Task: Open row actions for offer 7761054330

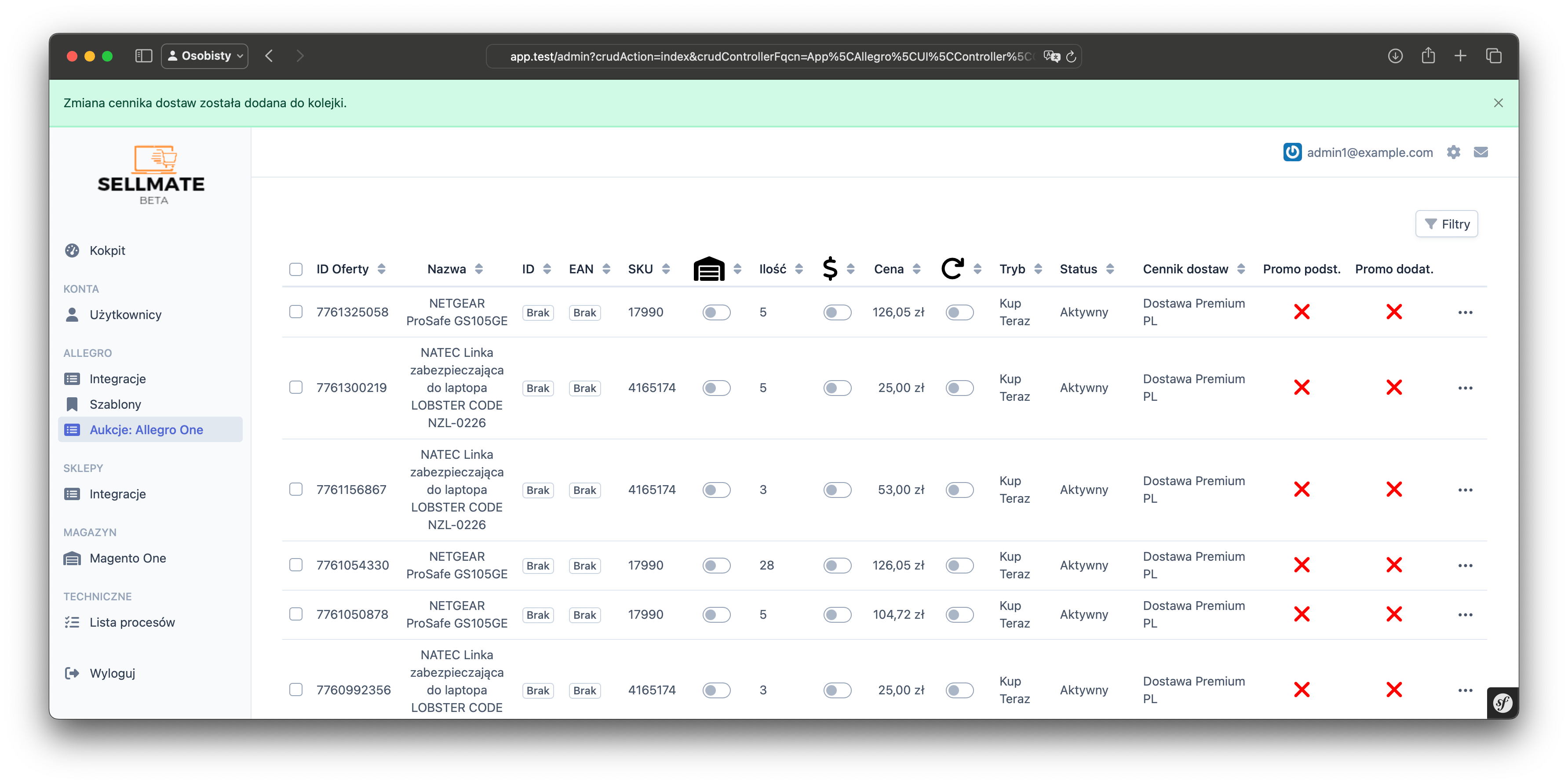Action: click(x=1465, y=565)
